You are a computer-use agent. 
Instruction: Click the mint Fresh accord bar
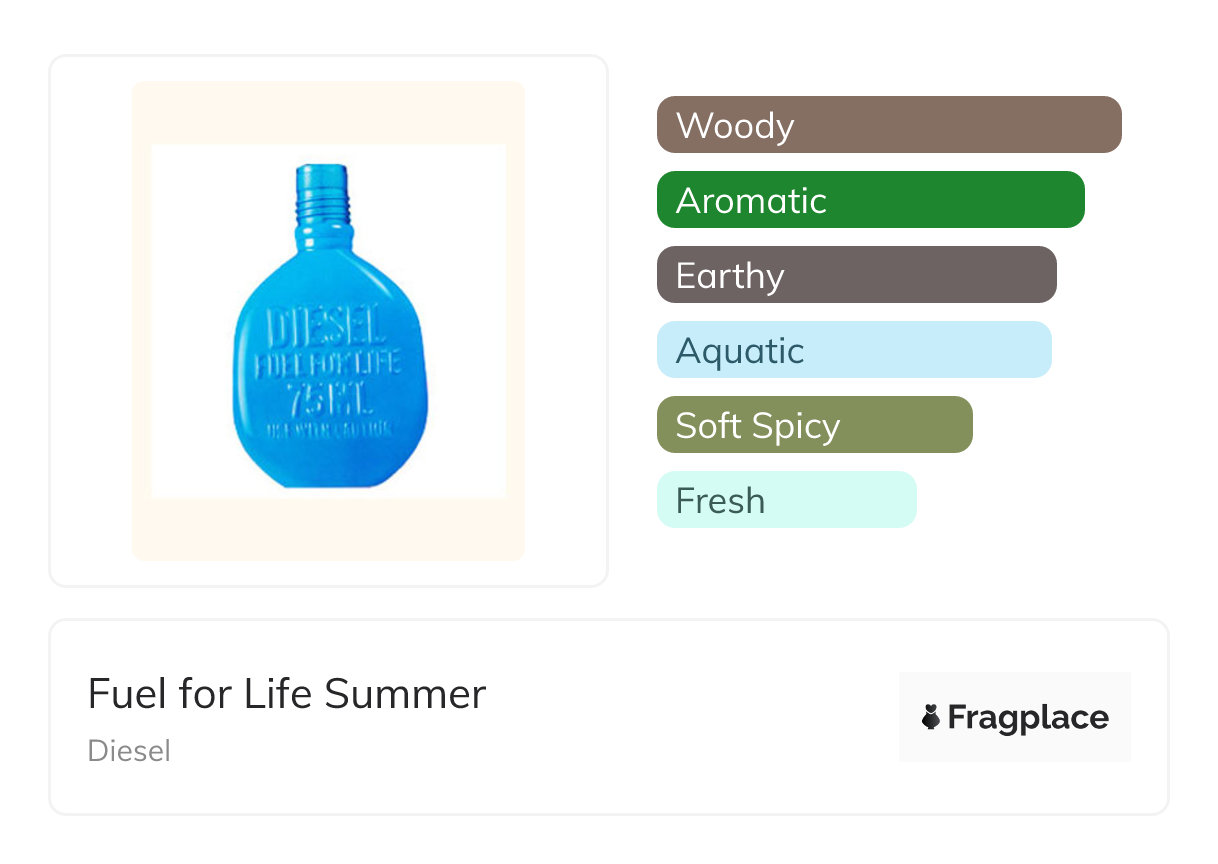(786, 500)
